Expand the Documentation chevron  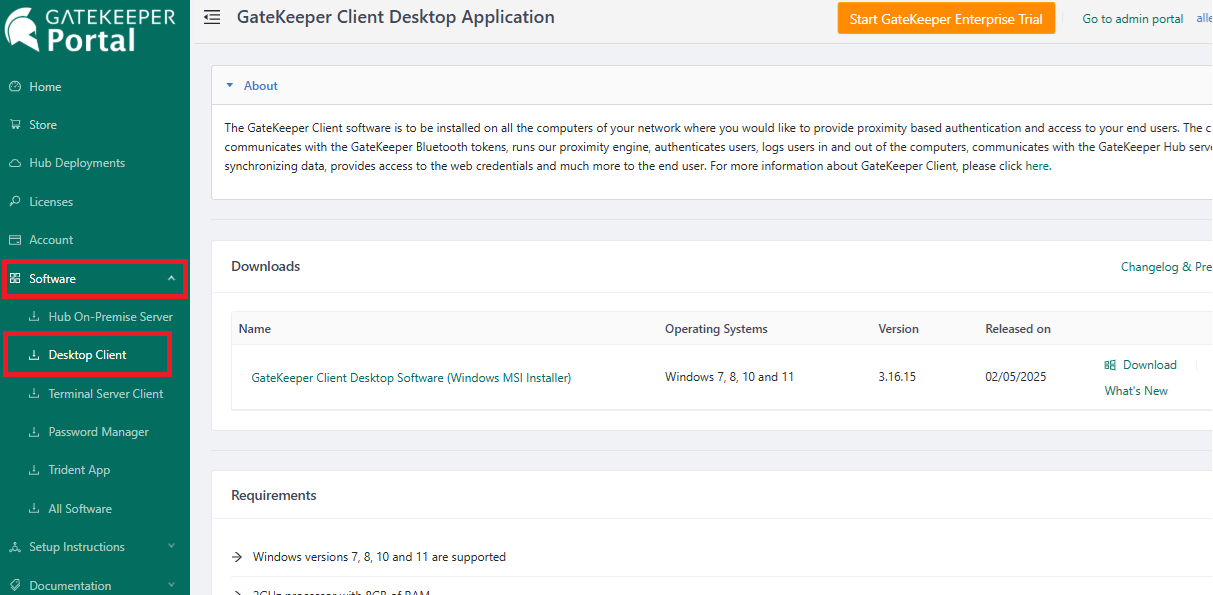[x=171, y=586]
